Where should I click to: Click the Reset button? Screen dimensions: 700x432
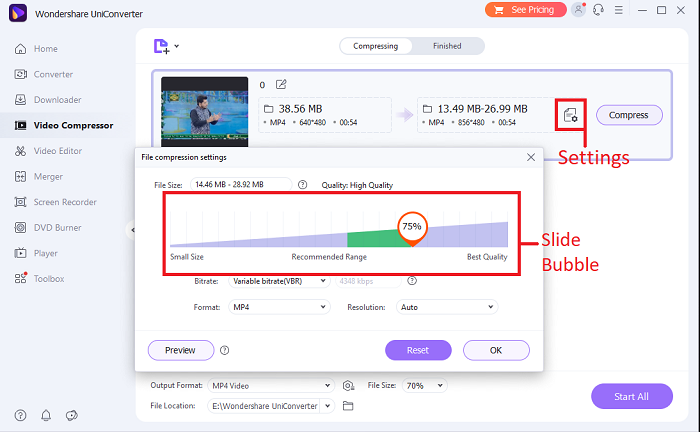pos(418,350)
